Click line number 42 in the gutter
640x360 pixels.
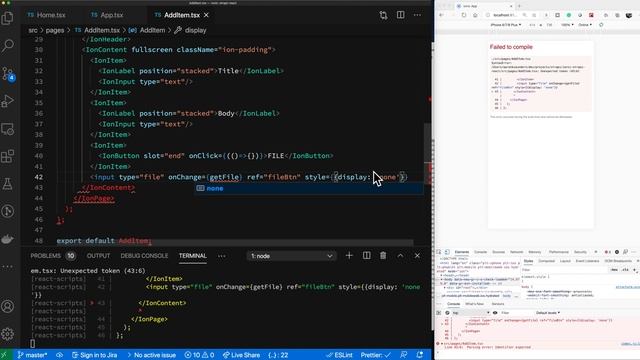(38, 177)
